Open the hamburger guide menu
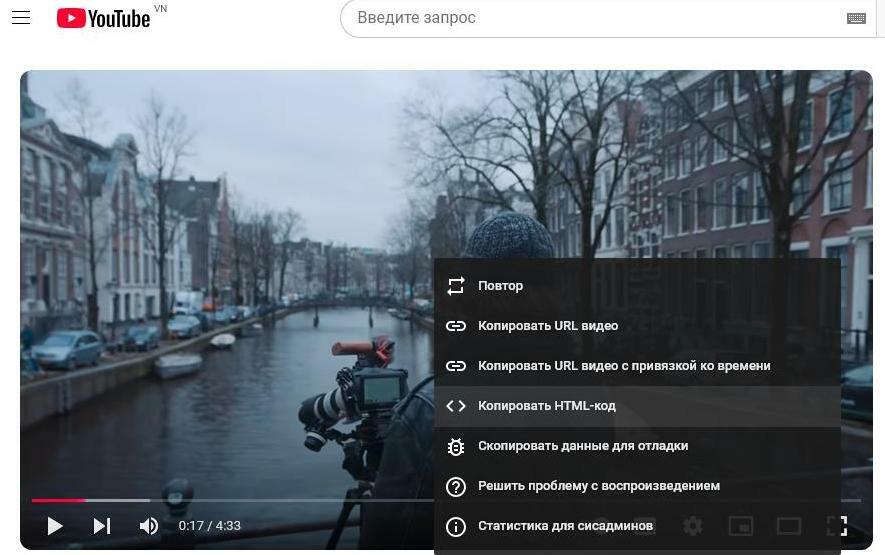Screen dimensions: 885x555 pyautogui.click(x=21, y=18)
